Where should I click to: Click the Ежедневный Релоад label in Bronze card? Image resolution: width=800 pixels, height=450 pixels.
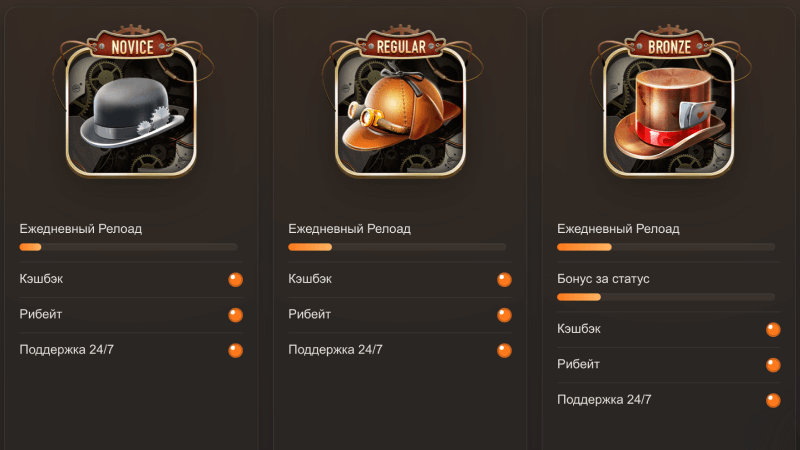click(618, 229)
